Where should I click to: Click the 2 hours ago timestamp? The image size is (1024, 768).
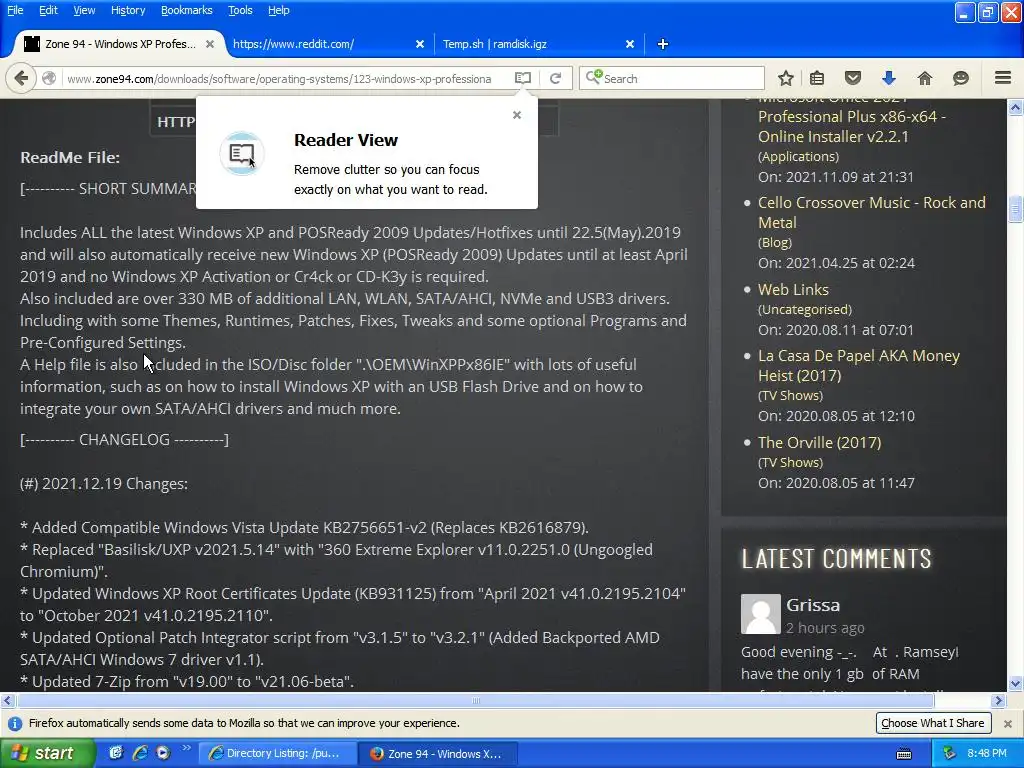click(825, 628)
